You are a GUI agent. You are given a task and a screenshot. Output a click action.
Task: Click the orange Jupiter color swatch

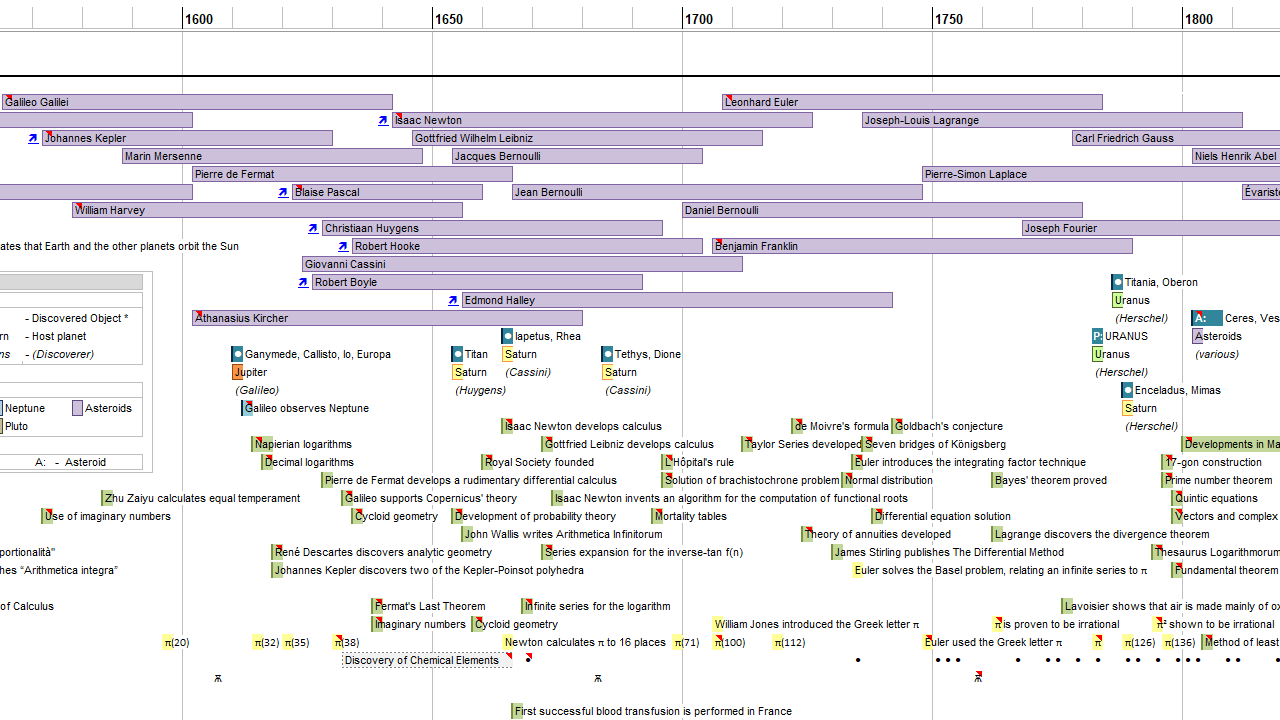coord(237,372)
